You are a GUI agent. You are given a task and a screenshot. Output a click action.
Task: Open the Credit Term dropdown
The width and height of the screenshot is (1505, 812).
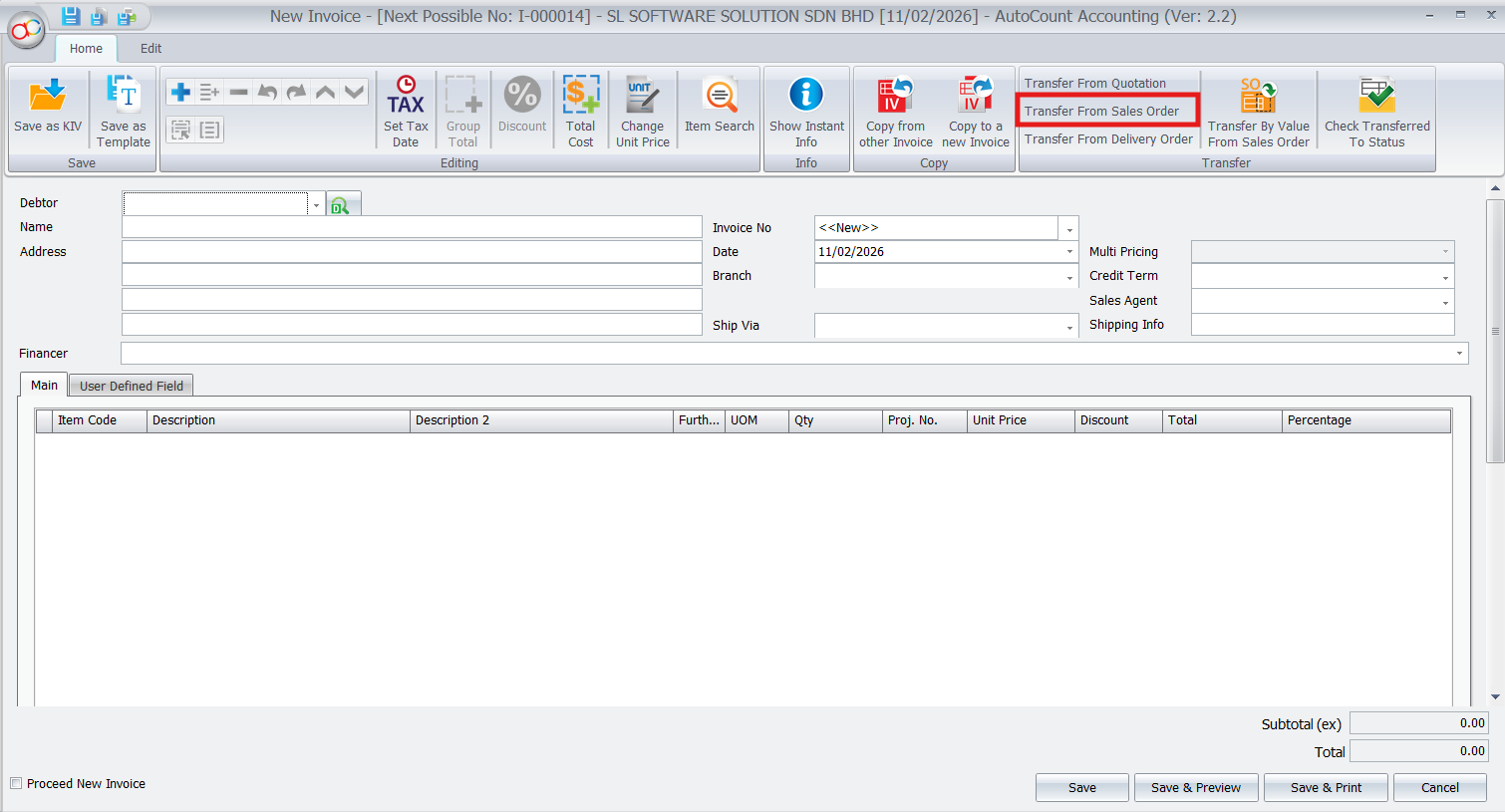coord(1444,277)
